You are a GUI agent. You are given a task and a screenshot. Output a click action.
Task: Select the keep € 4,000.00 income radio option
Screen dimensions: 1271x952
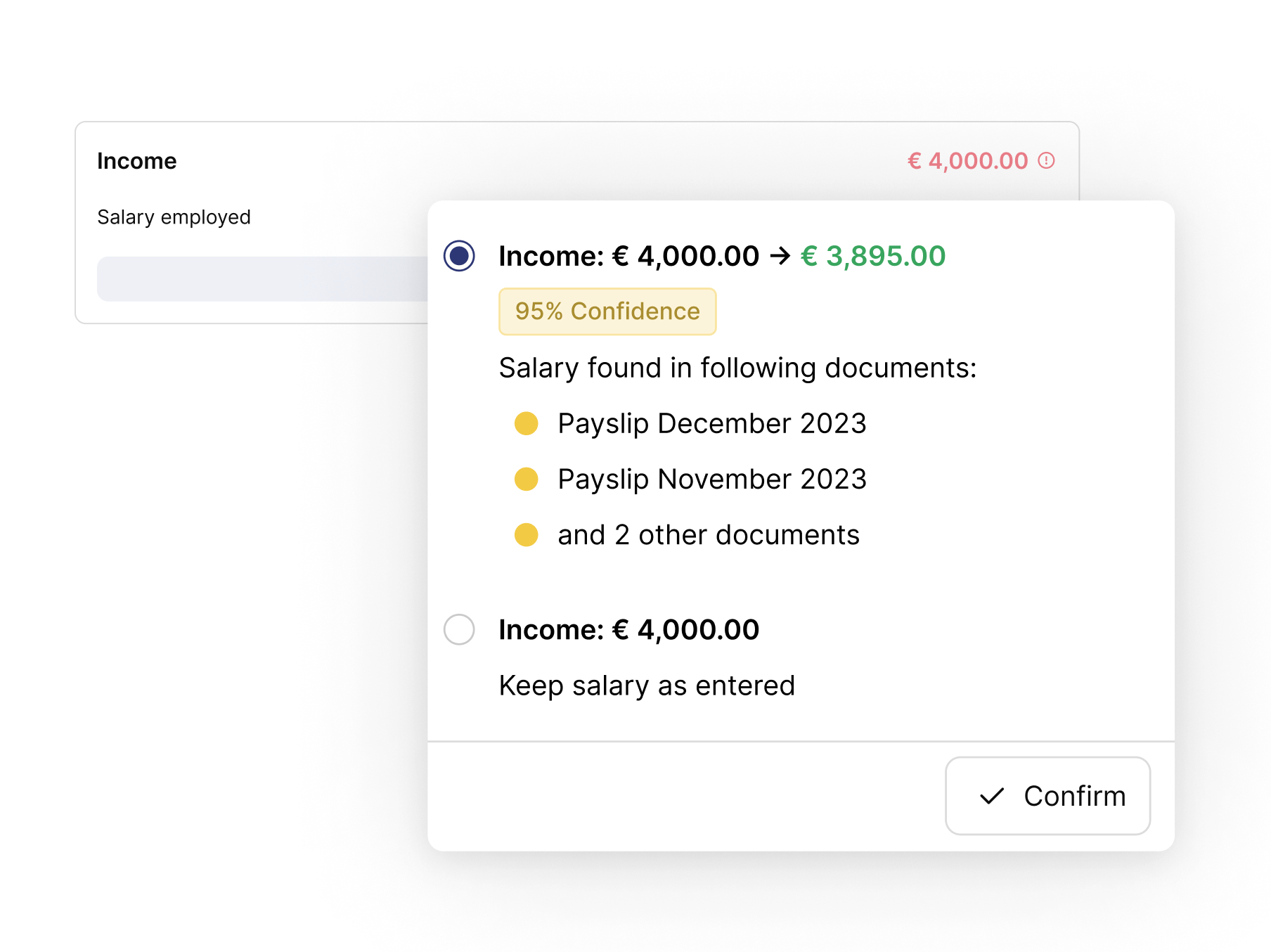459,629
